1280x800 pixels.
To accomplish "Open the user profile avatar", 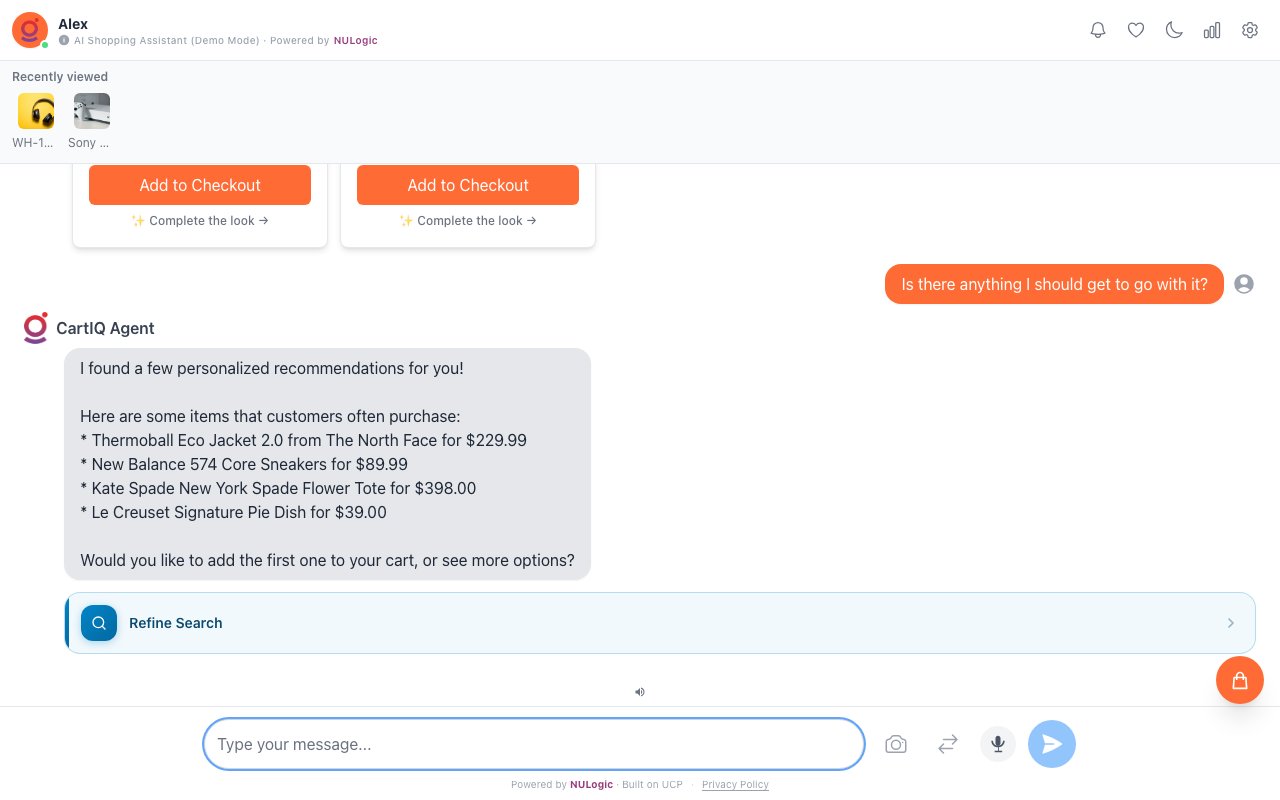I will (1244, 284).
